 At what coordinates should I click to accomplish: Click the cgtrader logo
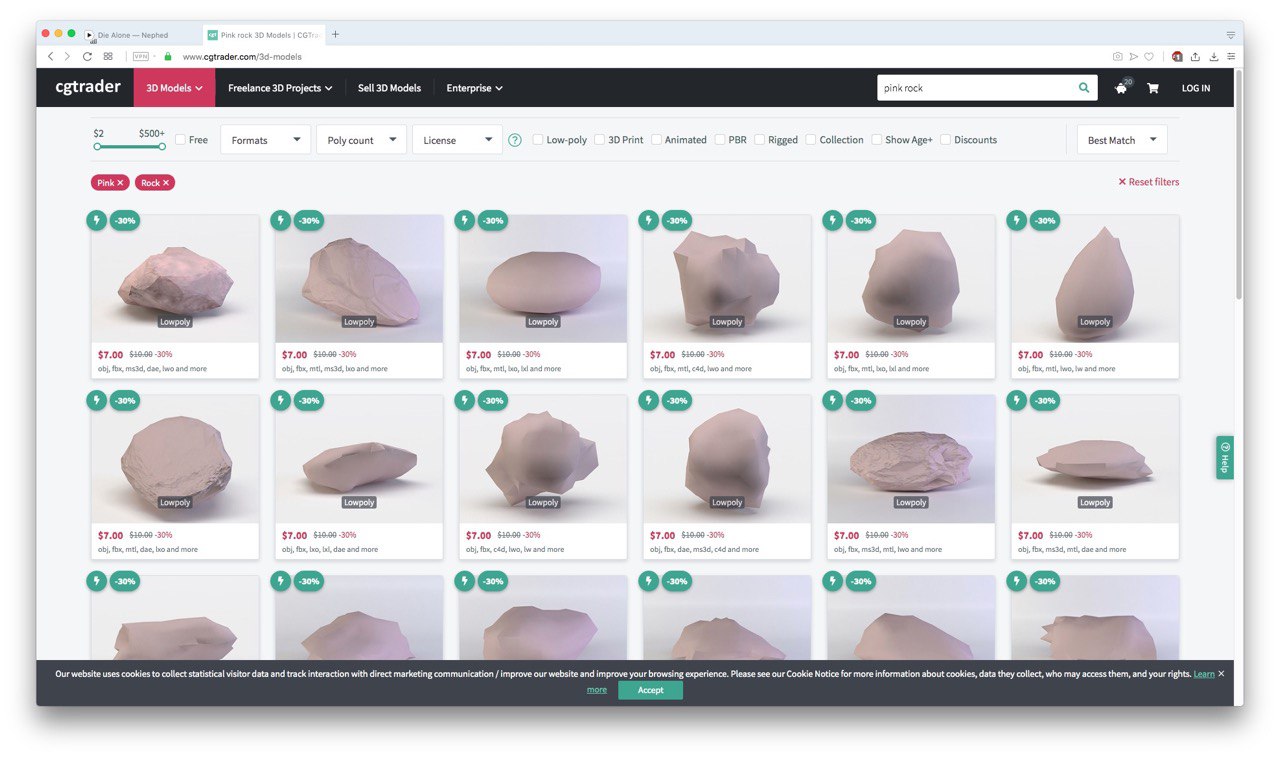pos(86,88)
